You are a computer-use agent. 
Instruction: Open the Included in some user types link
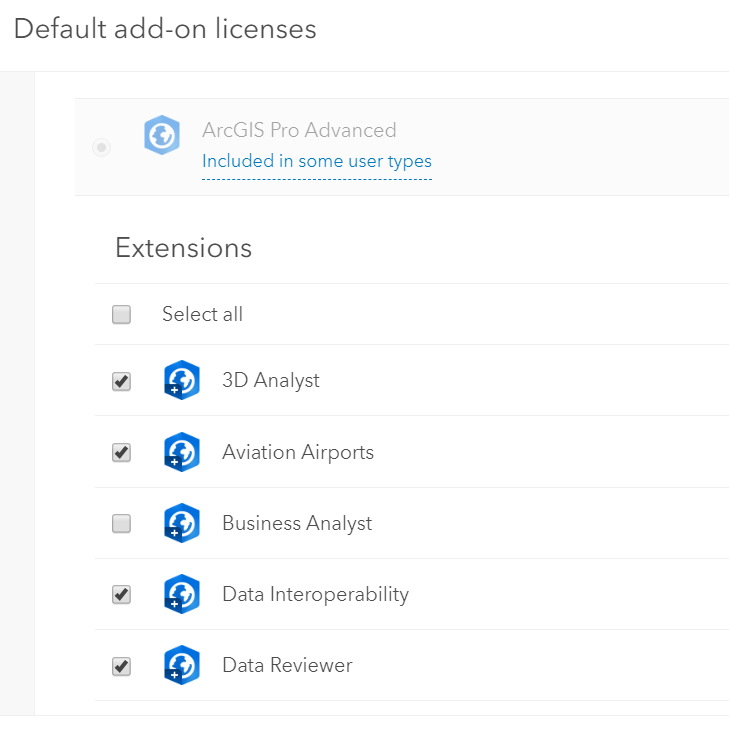(317, 161)
